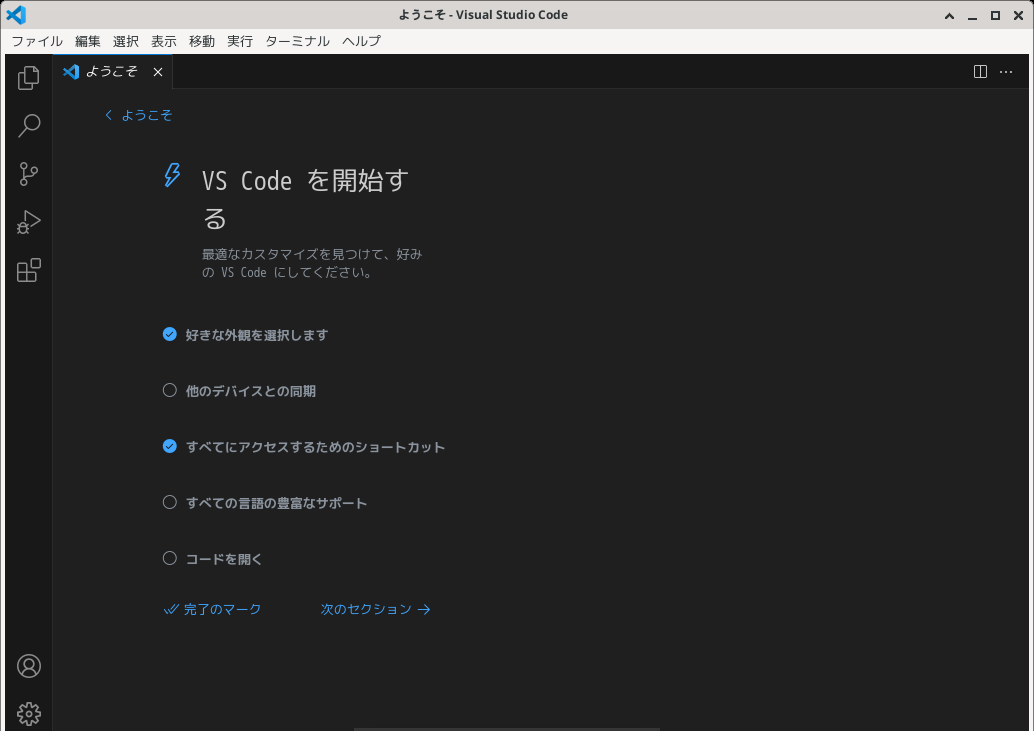
Task: Select the ようこそ editor tab
Action: click(x=113, y=72)
